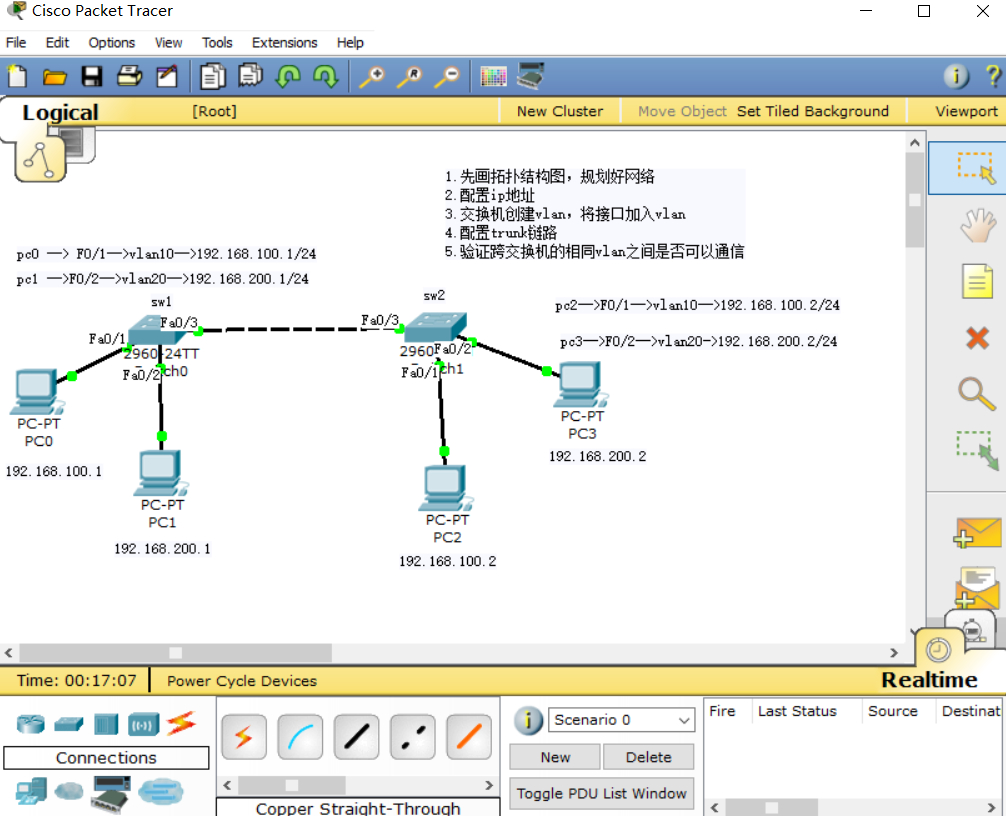This screenshot has width=1006, height=816.
Task: Open the Options menu
Action: (112, 42)
